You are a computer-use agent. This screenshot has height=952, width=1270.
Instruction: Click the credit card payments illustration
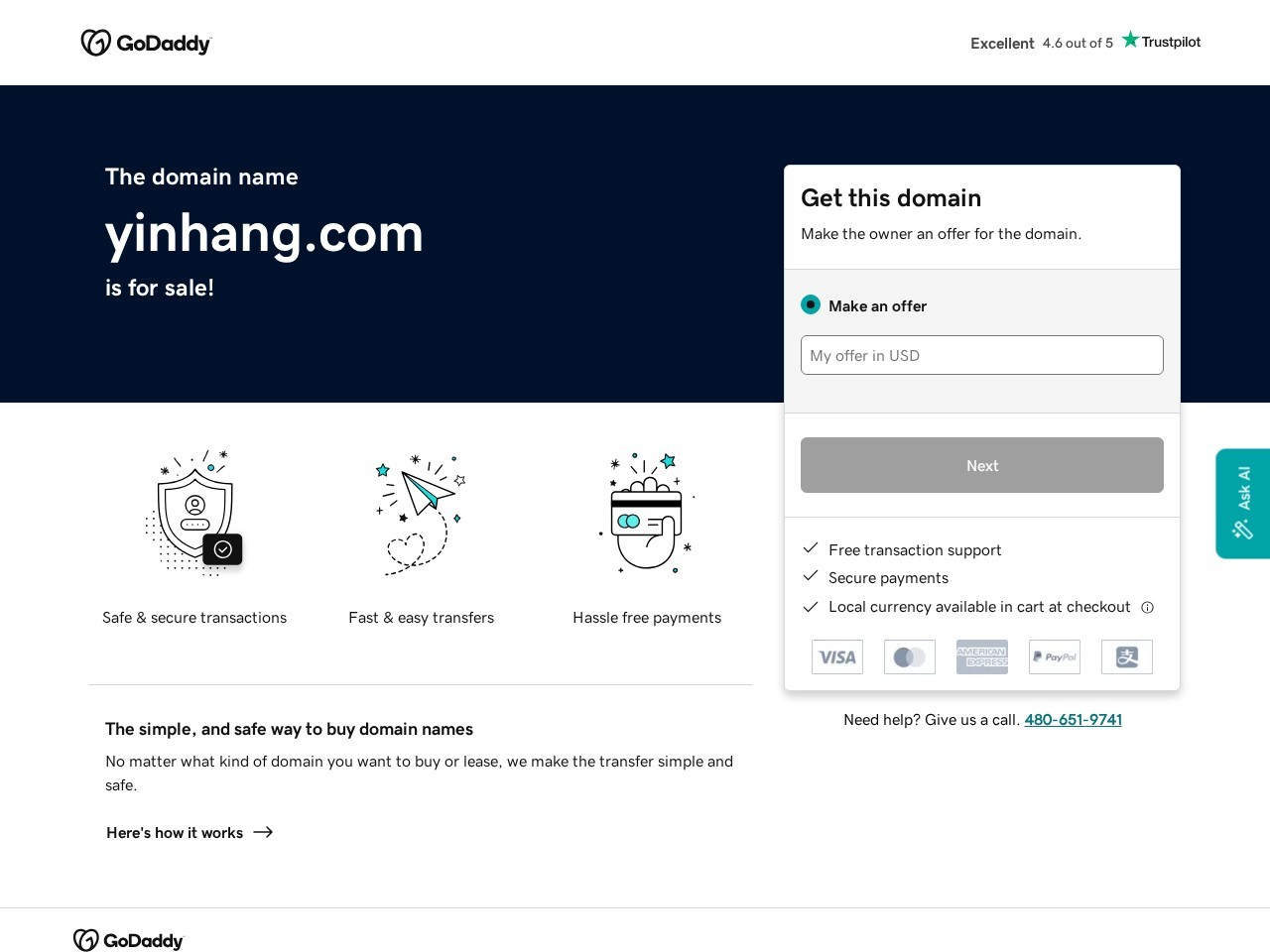[x=647, y=512]
